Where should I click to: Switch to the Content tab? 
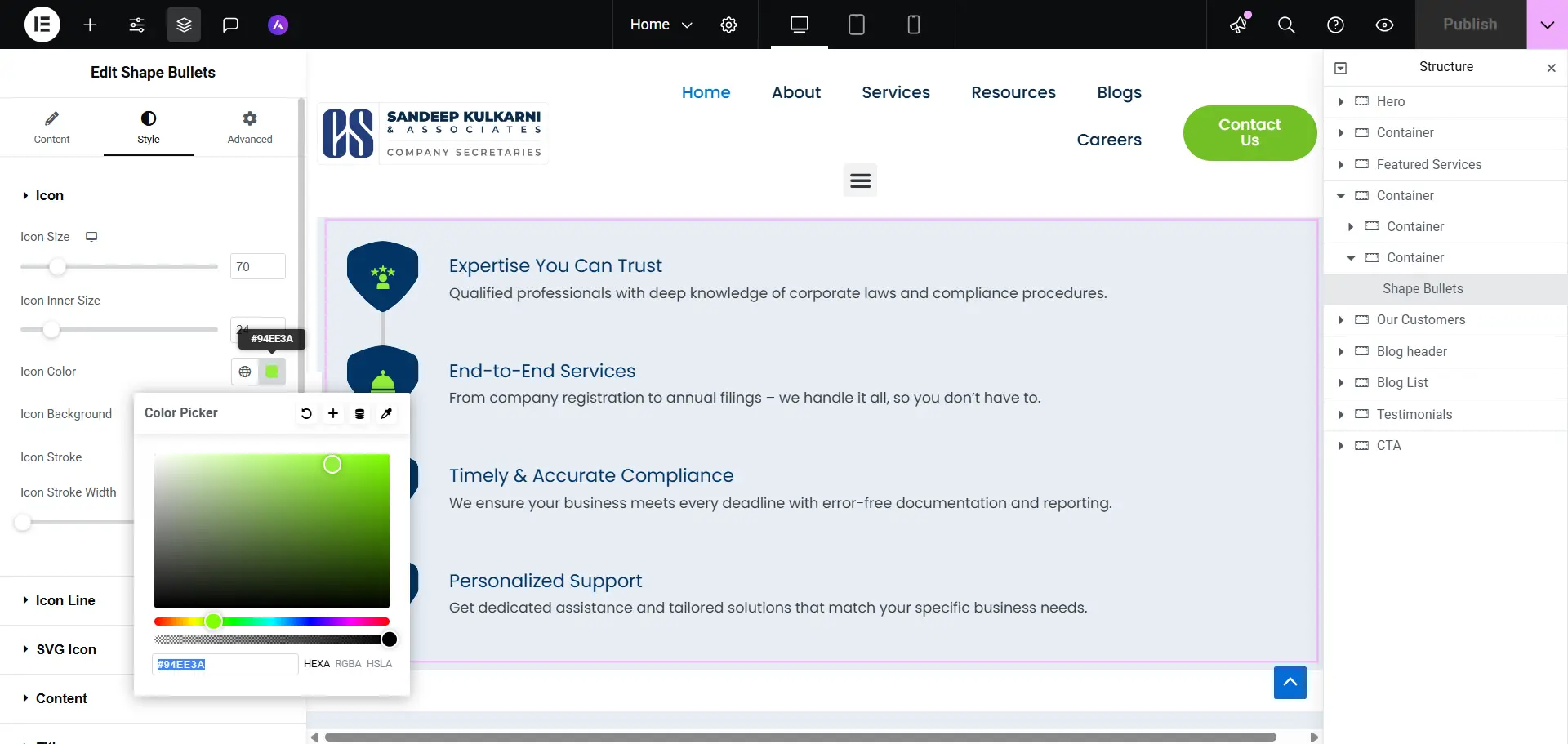pos(51,127)
